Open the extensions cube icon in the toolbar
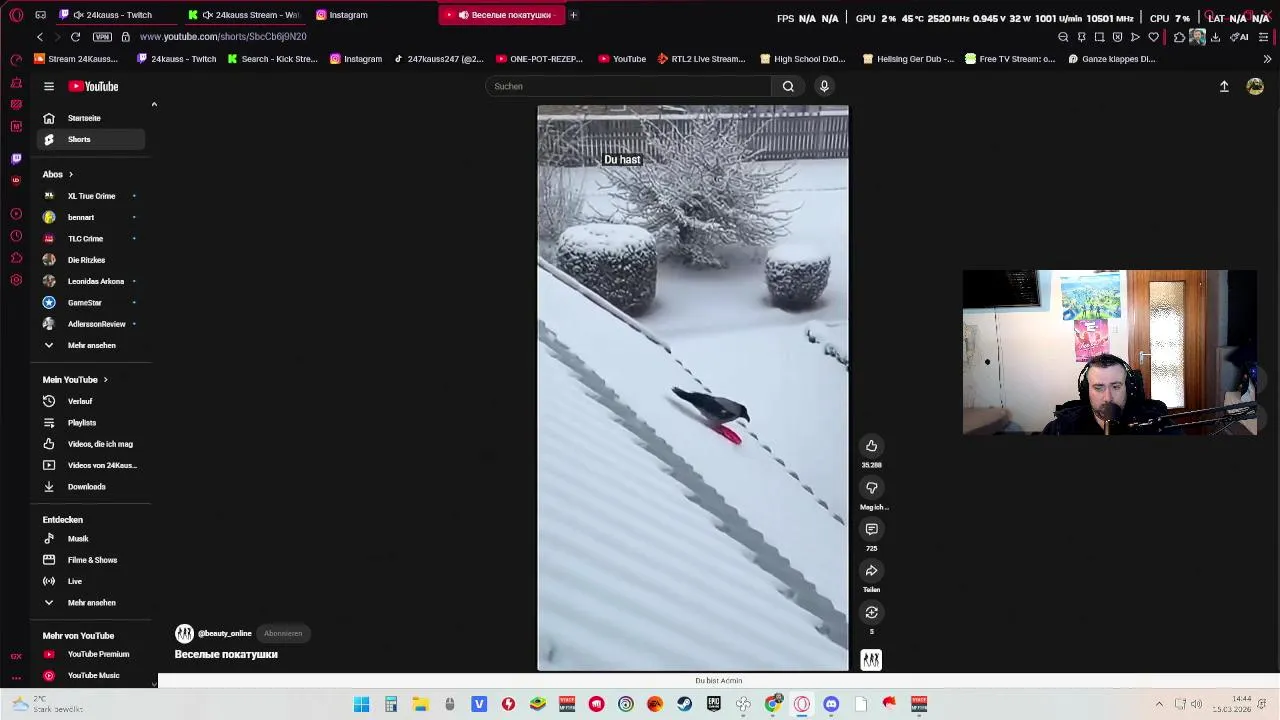 [x=1179, y=37]
